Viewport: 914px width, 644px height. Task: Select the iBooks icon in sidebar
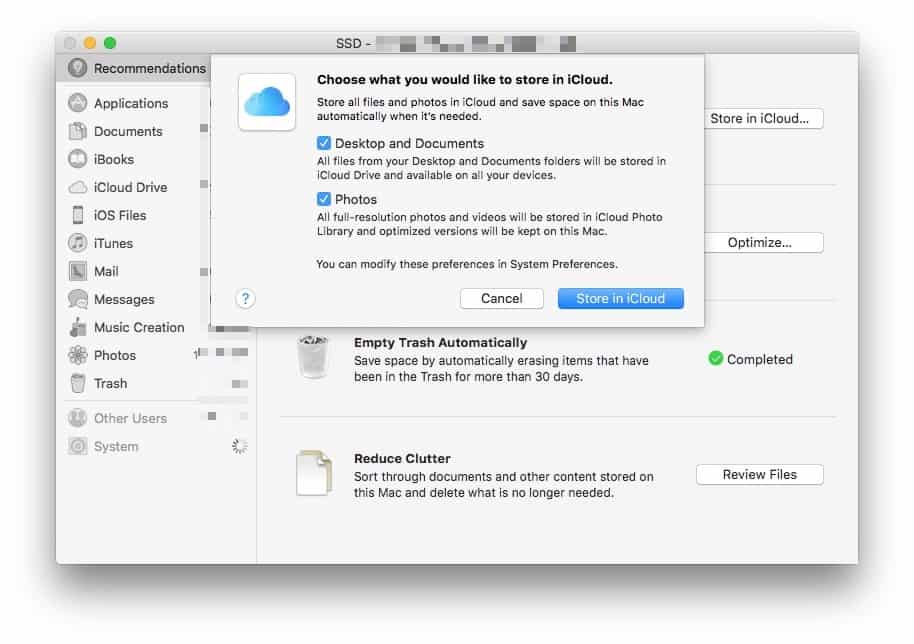pos(78,159)
